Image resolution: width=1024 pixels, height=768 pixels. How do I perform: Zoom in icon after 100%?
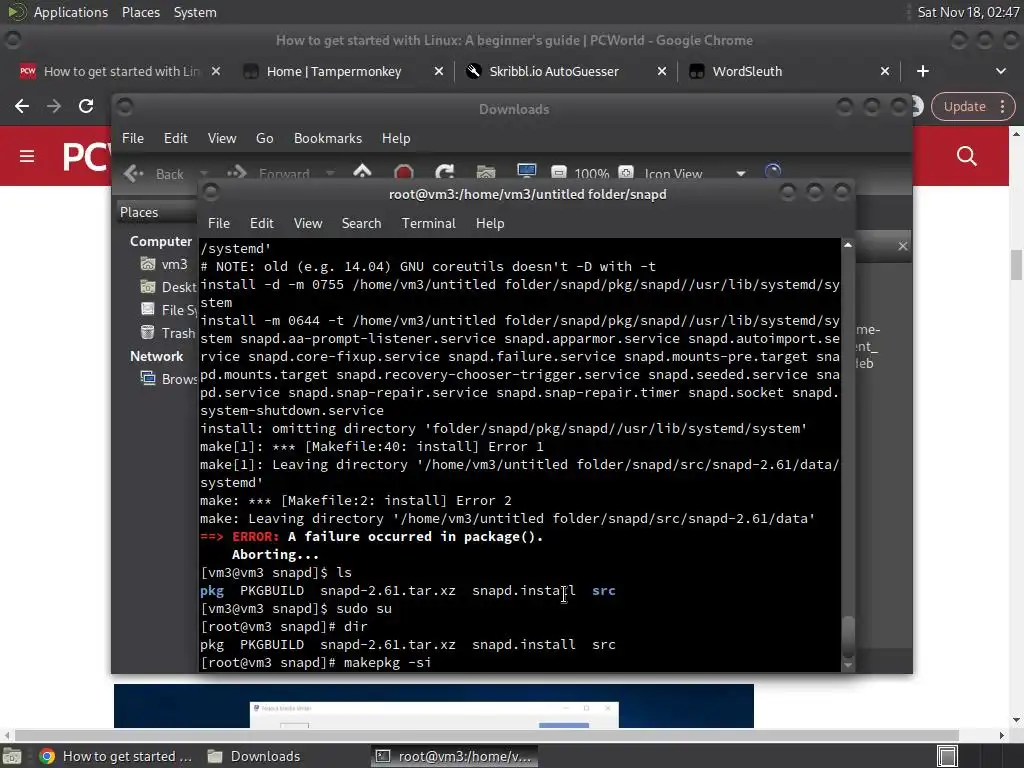click(x=626, y=173)
